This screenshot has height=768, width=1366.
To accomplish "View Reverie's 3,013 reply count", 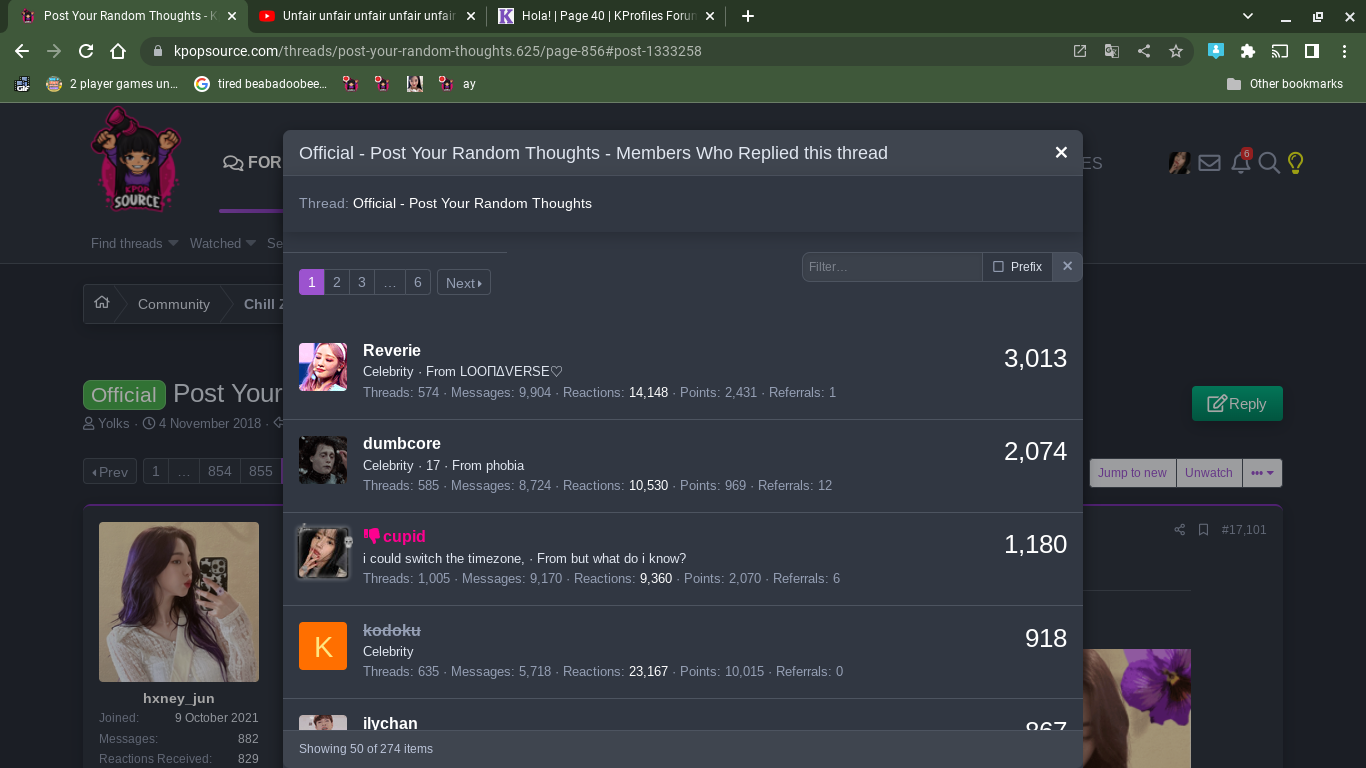I will click(1035, 358).
